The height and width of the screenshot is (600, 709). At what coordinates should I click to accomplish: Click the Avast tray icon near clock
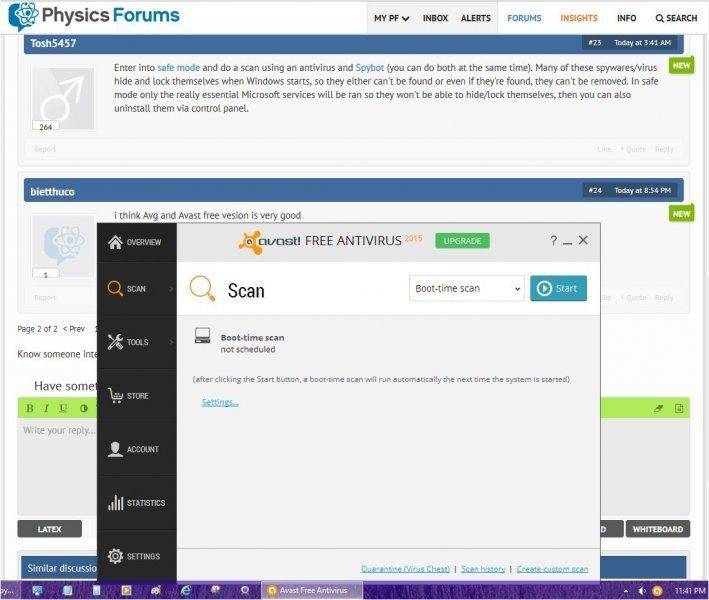(657, 591)
